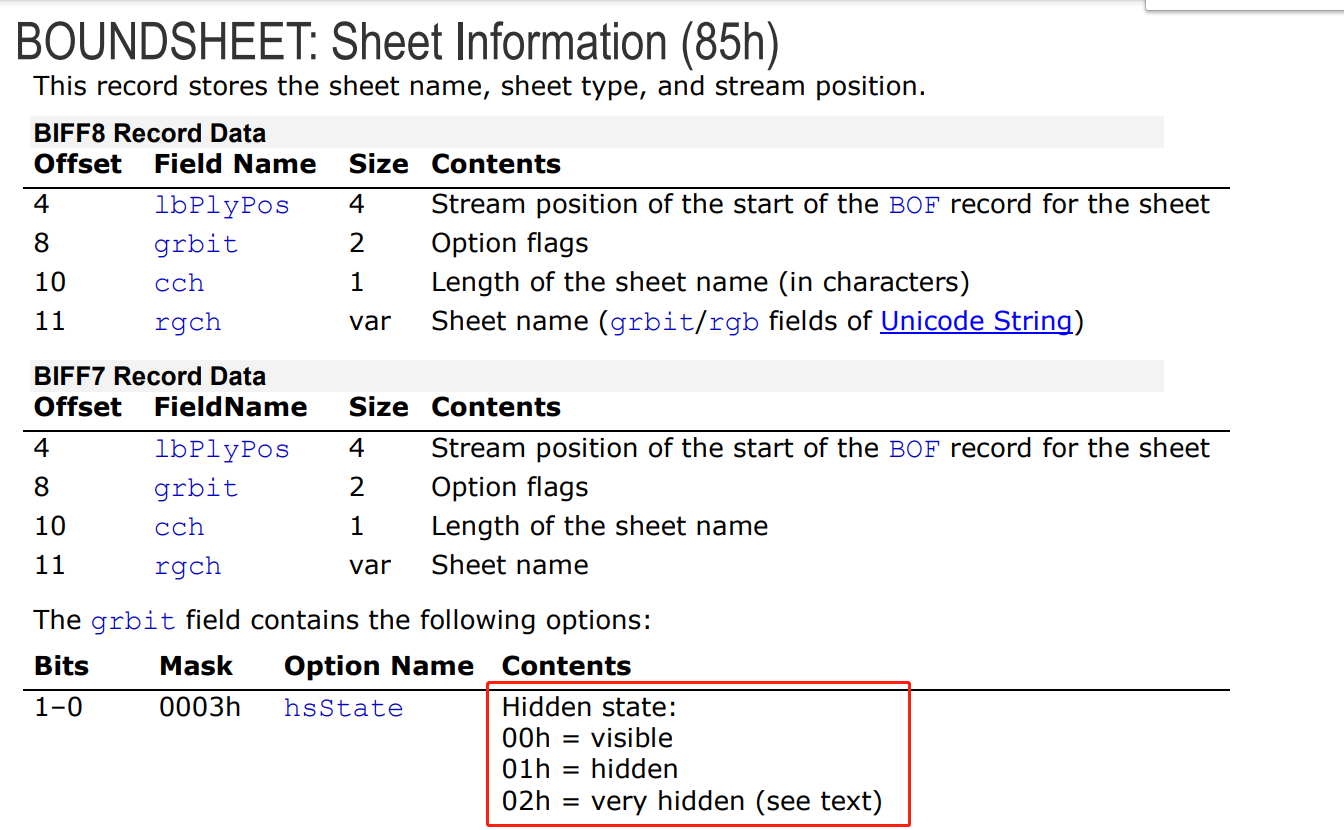This screenshot has width=1344, height=830.
Task: Click cch field name in BIFF7 table
Action: tap(179, 527)
